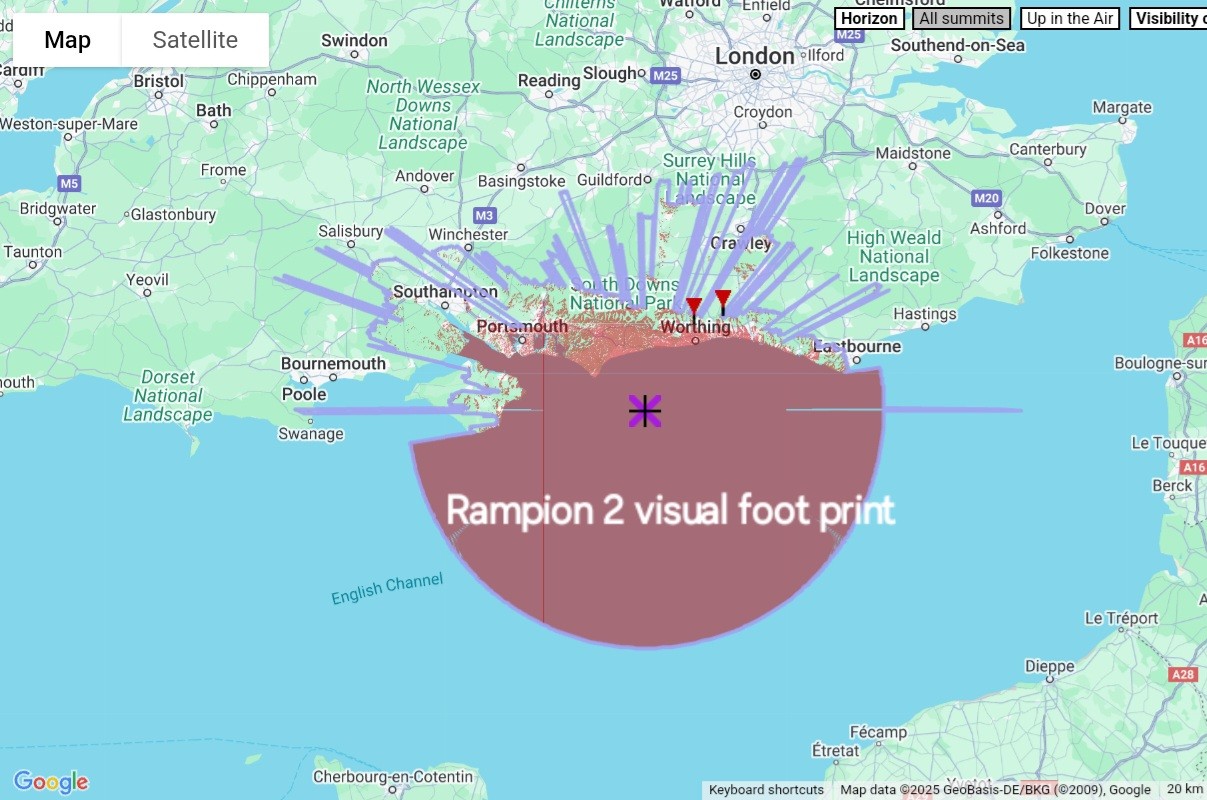Click the 20 km map scale
The image size is (1207, 800).
pos(1184,790)
